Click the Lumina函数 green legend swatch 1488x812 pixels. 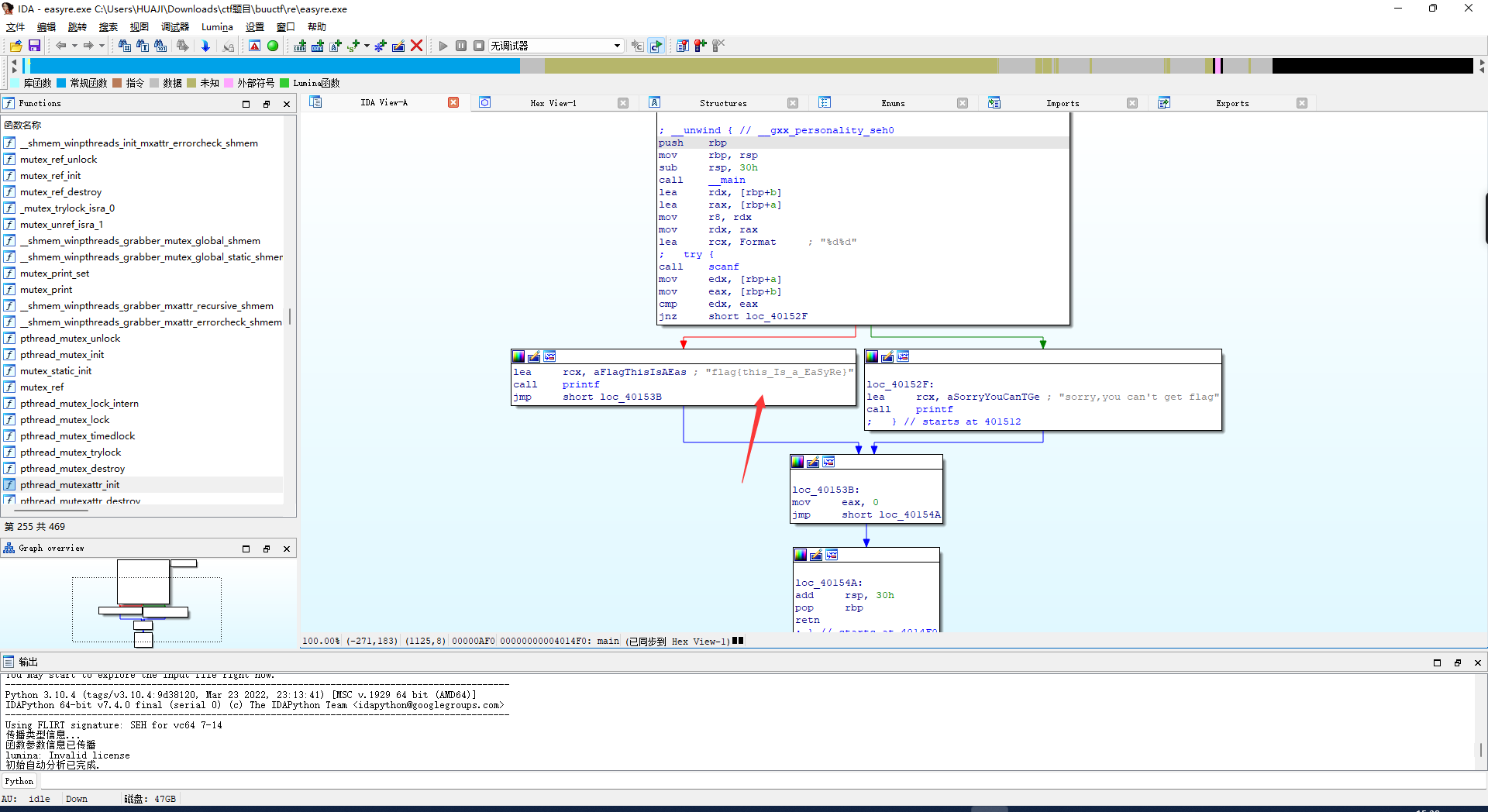(284, 83)
